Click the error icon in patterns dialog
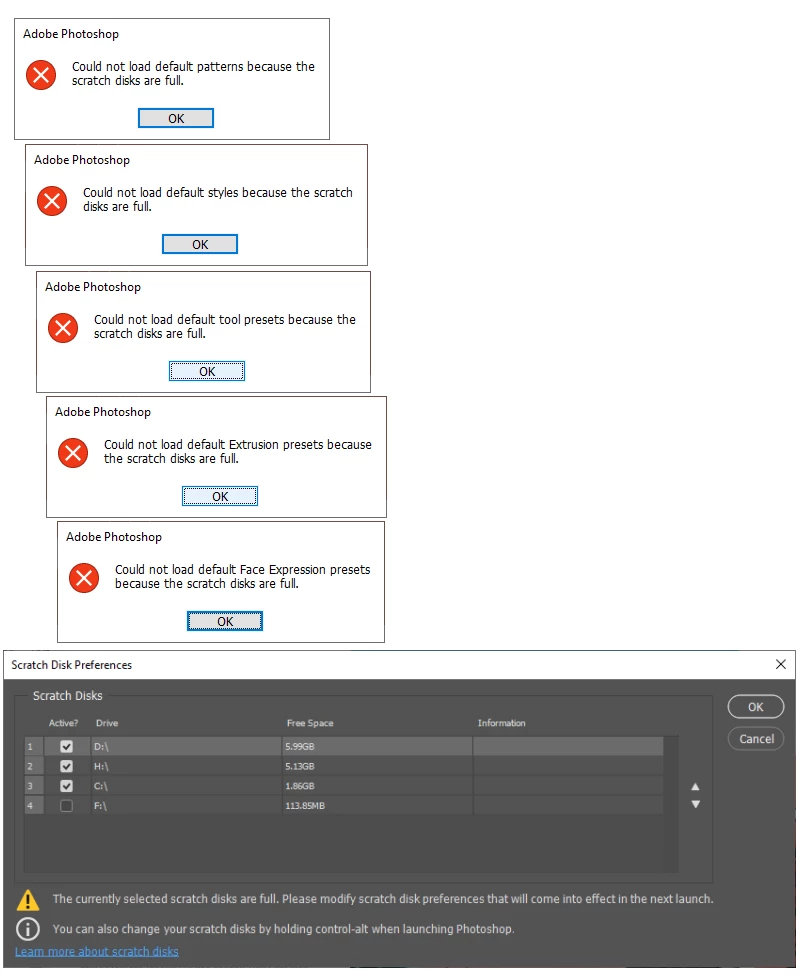 pyautogui.click(x=41, y=75)
